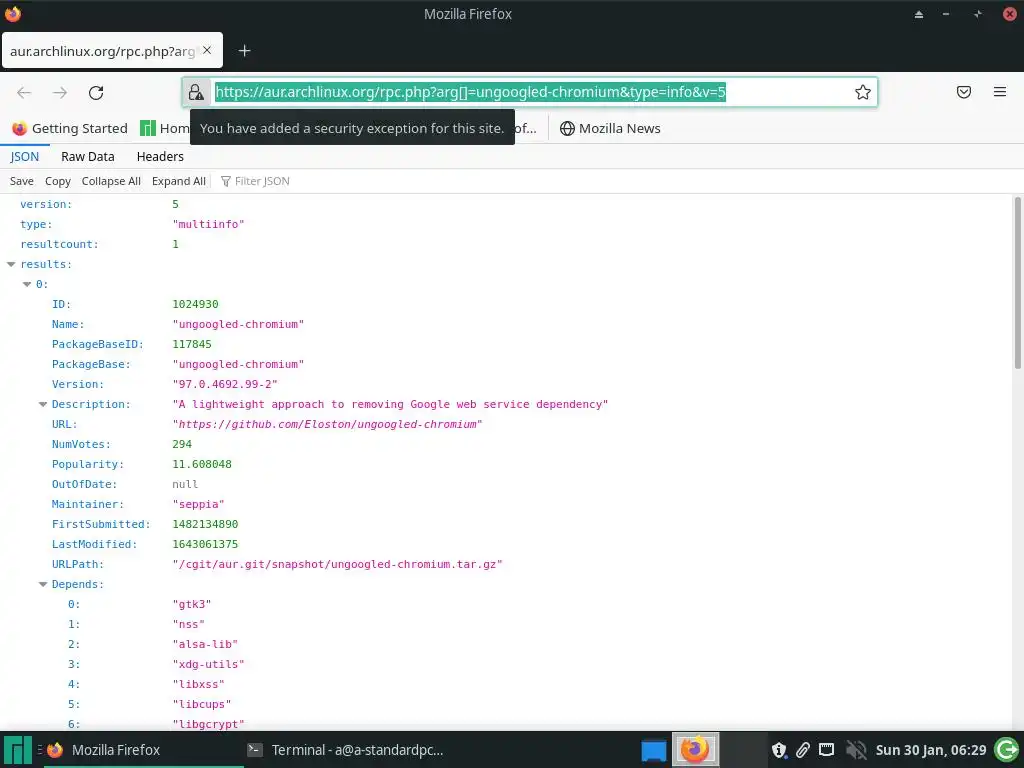The height and width of the screenshot is (768, 1024).
Task: Click the FirstSubmitted value 1482134890
Action: coord(205,524)
